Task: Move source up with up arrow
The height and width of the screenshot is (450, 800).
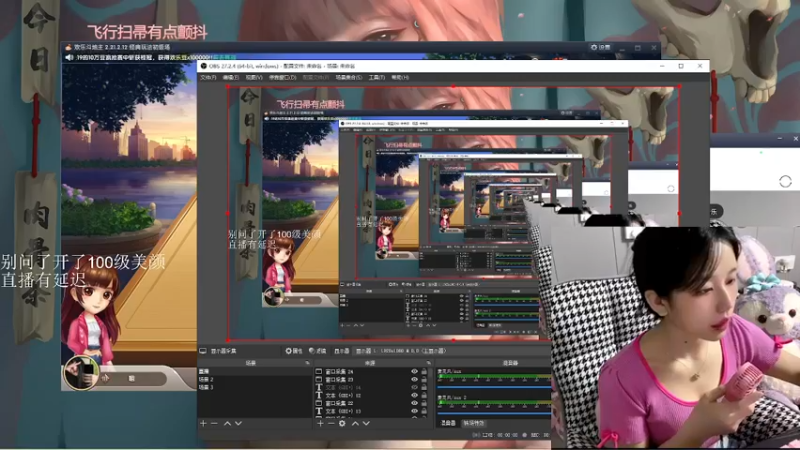Action: click(x=355, y=423)
